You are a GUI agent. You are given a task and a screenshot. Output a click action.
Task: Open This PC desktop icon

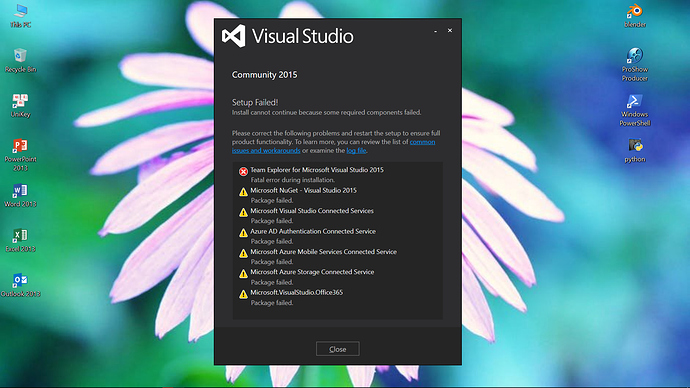click(x=20, y=15)
